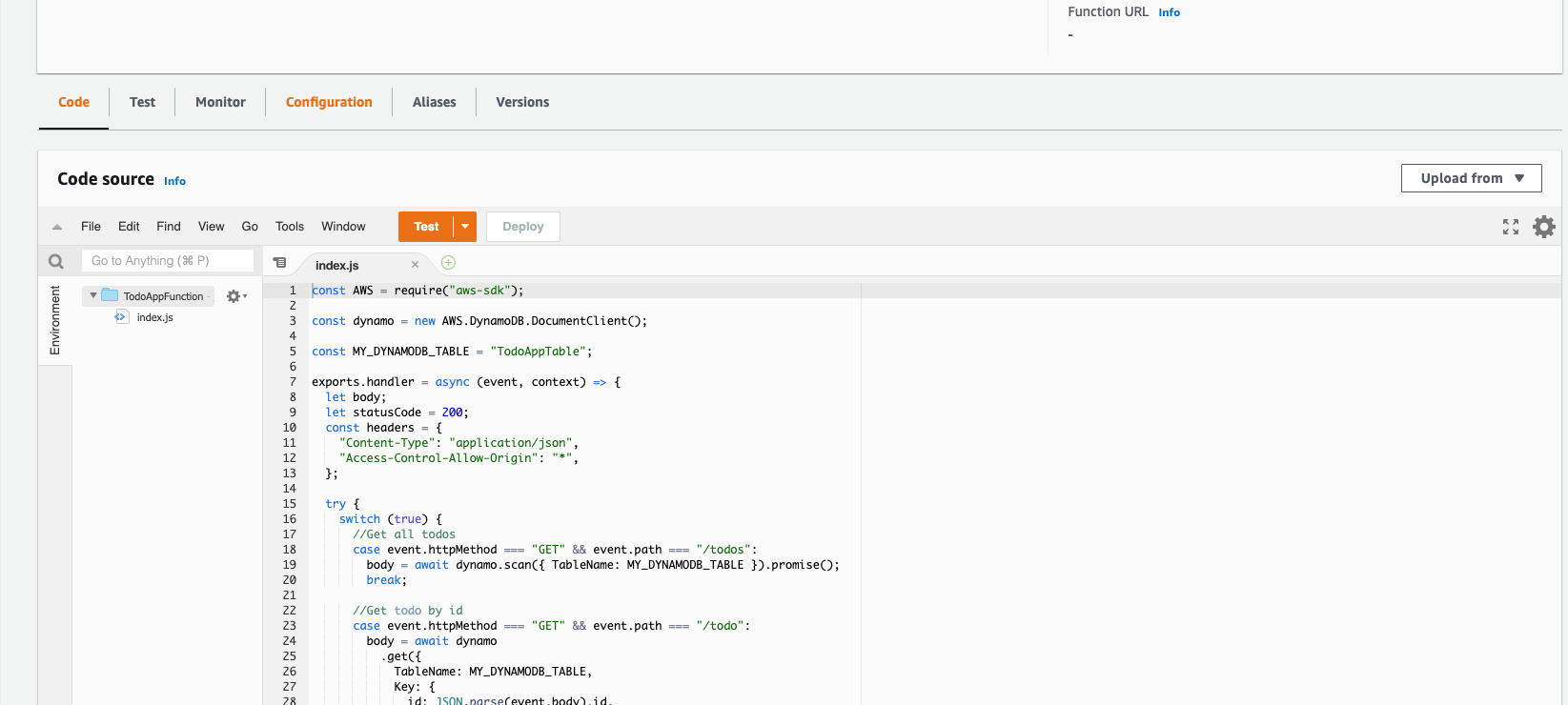This screenshot has height=705, width=1568.
Task: Click the require("aws-sdk") code text
Action: [456, 291]
